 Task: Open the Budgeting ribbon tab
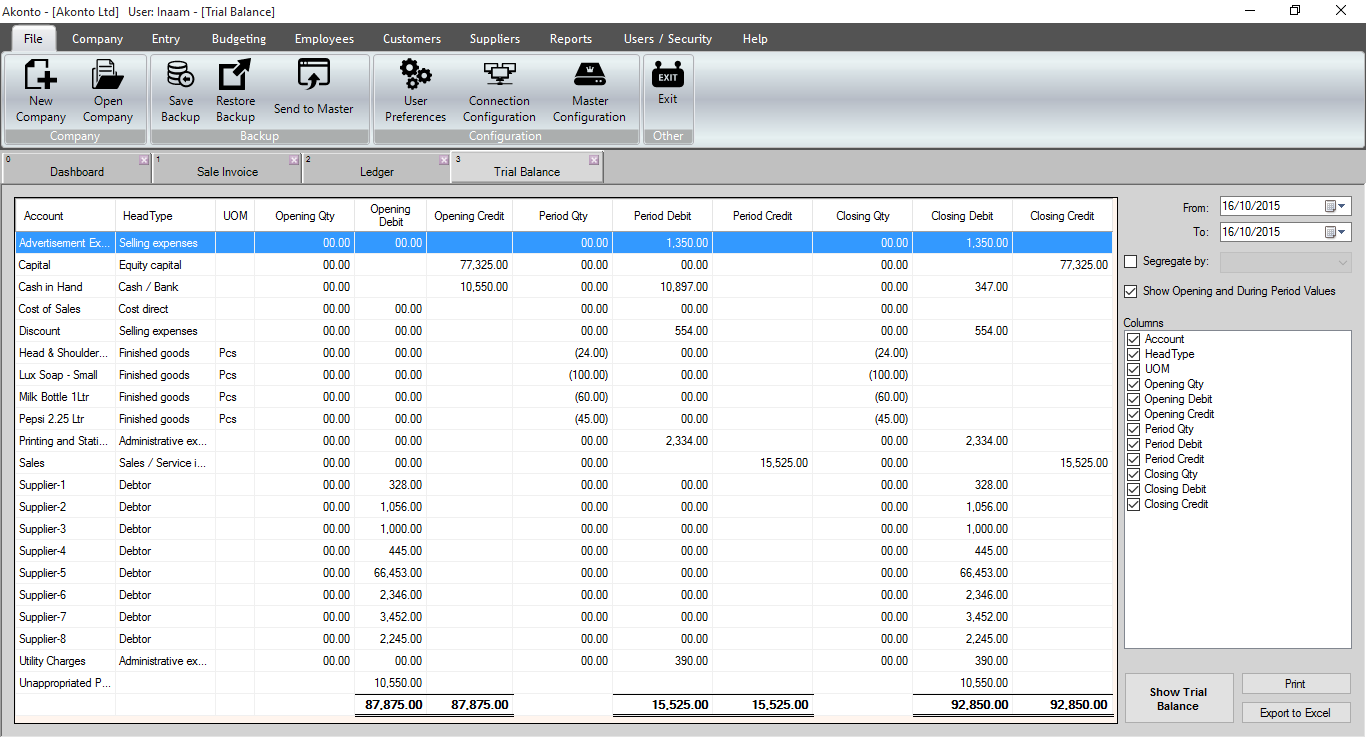(x=239, y=39)
